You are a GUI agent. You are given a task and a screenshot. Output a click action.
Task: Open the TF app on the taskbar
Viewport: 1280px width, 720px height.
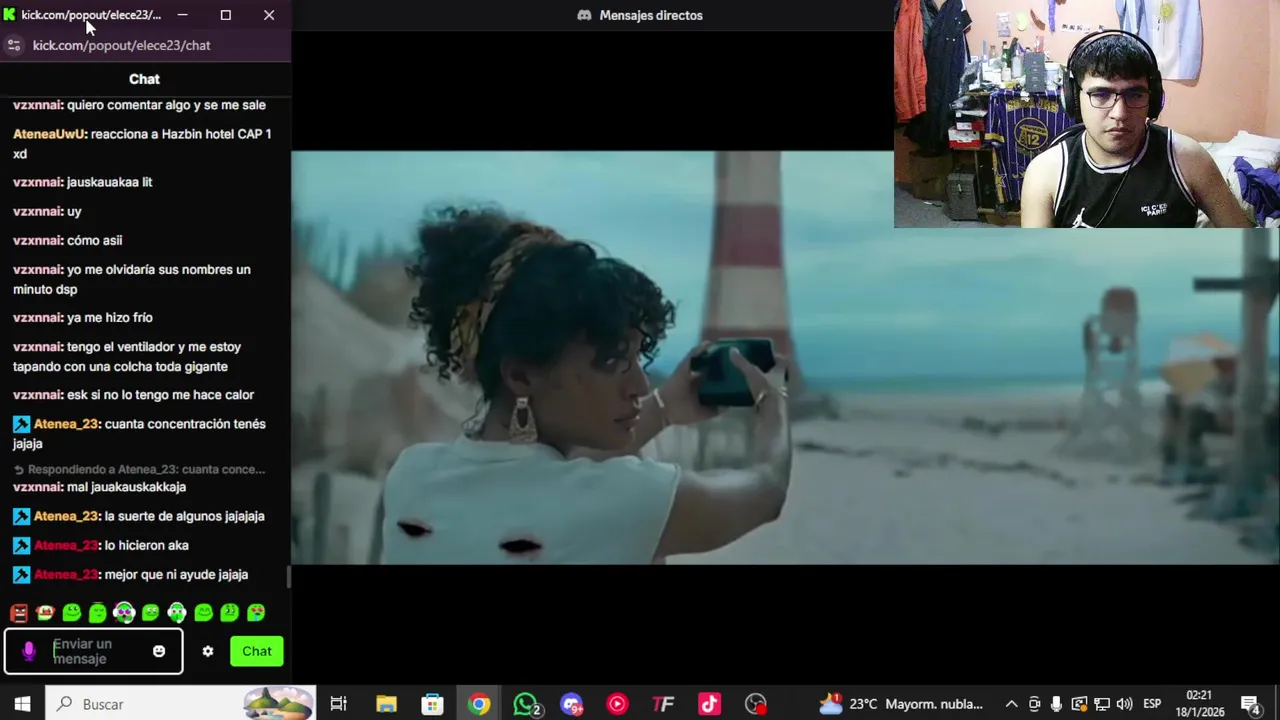pos(663,704)
